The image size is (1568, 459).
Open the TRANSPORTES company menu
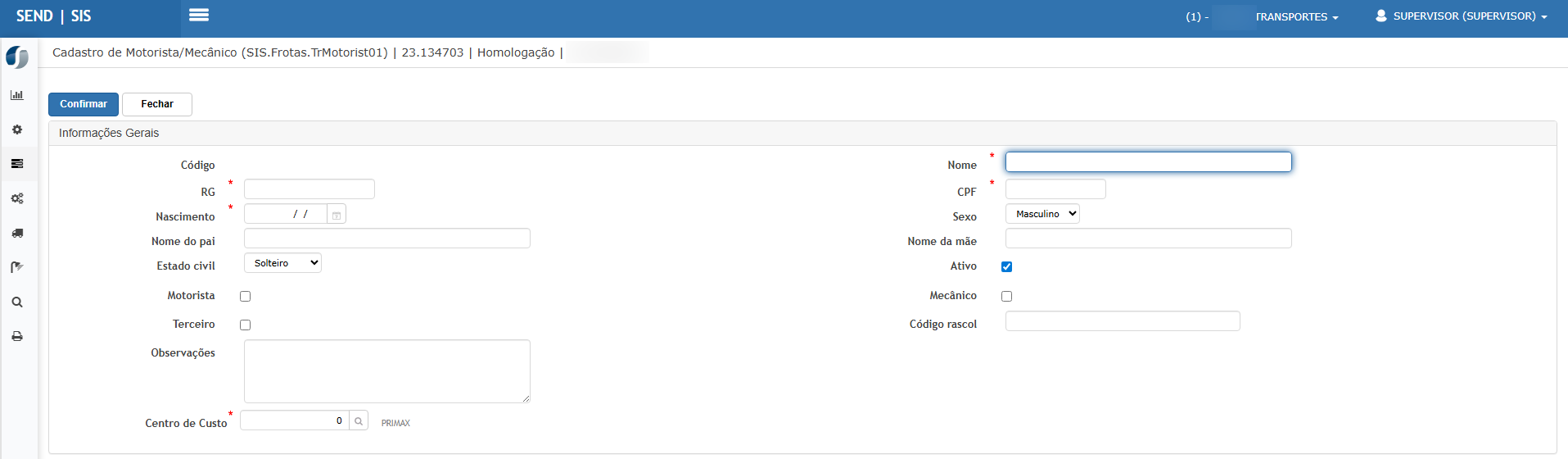click(x=1296, y=17)
